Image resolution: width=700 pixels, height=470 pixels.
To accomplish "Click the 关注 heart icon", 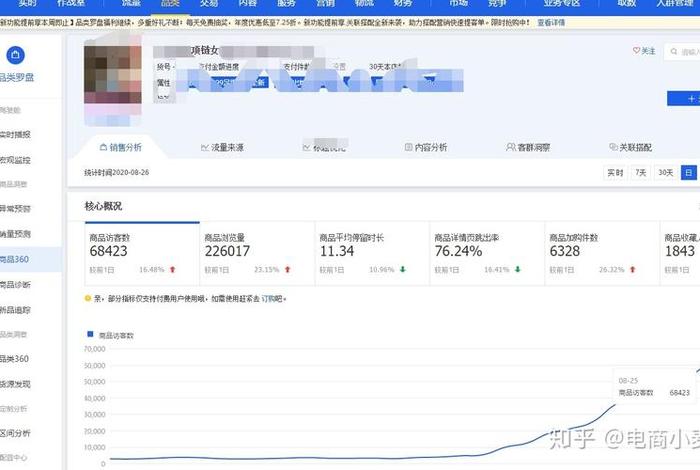I will click(x=636, y=50).
